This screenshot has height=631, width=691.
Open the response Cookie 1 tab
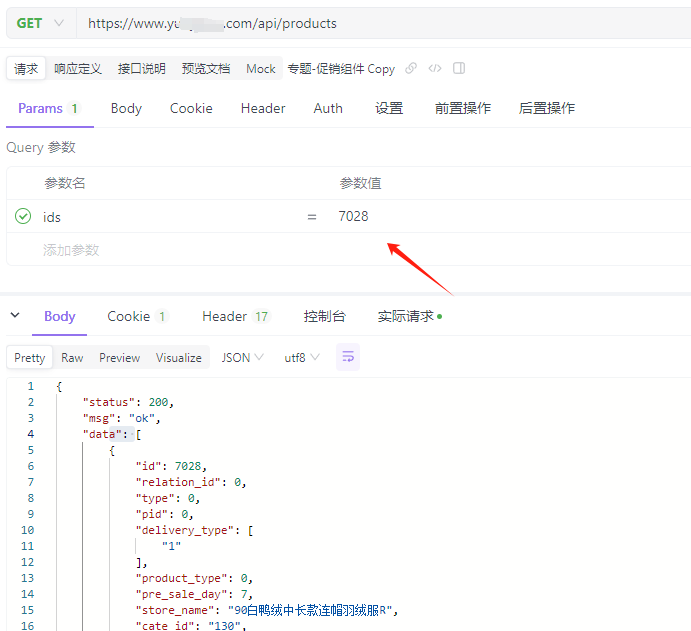pos(138,316)
